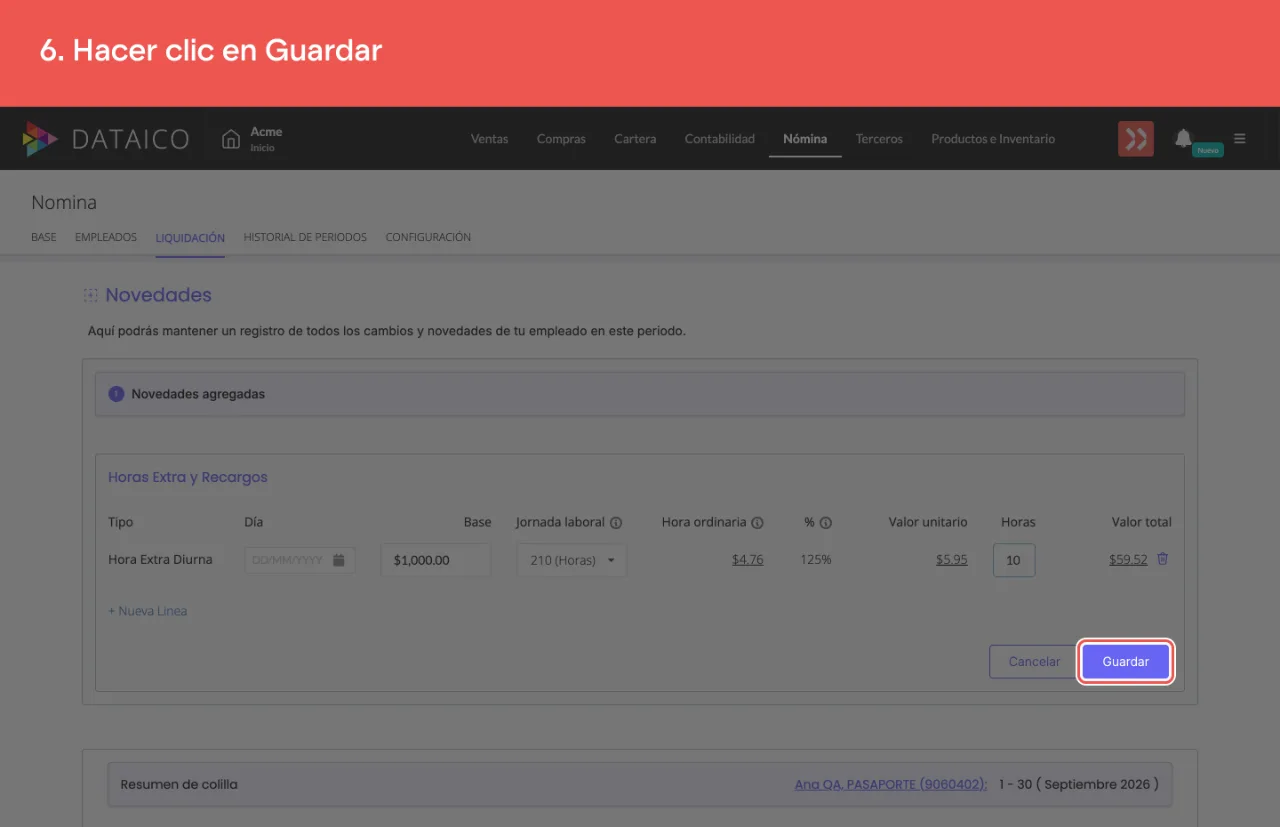Open the Contabilidad menu
Viewport: 1280px width, 827px height.
tap(720, 139)
